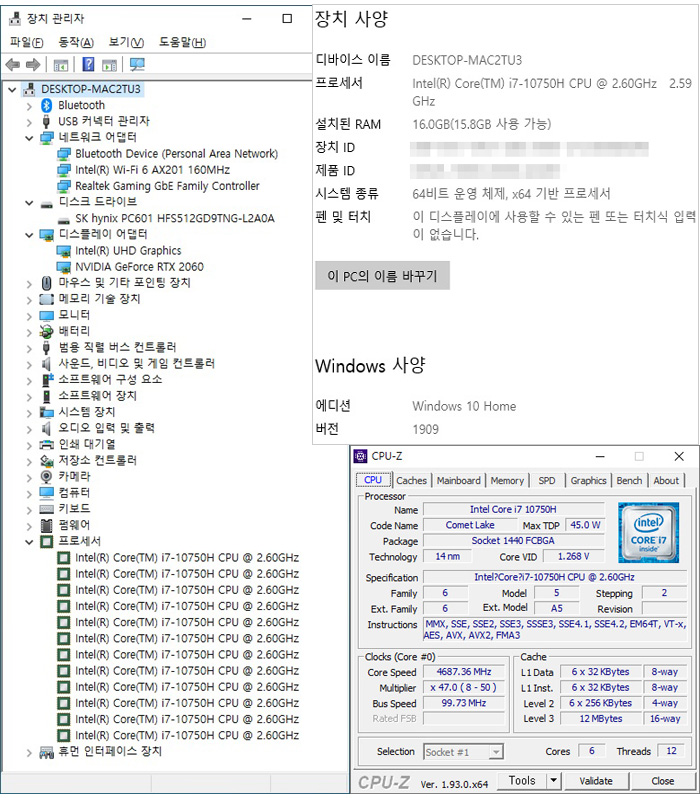The height and width of the screenshot is (798, 700).
Task: Click the 모니터 category icon
Action: [46, 316]
